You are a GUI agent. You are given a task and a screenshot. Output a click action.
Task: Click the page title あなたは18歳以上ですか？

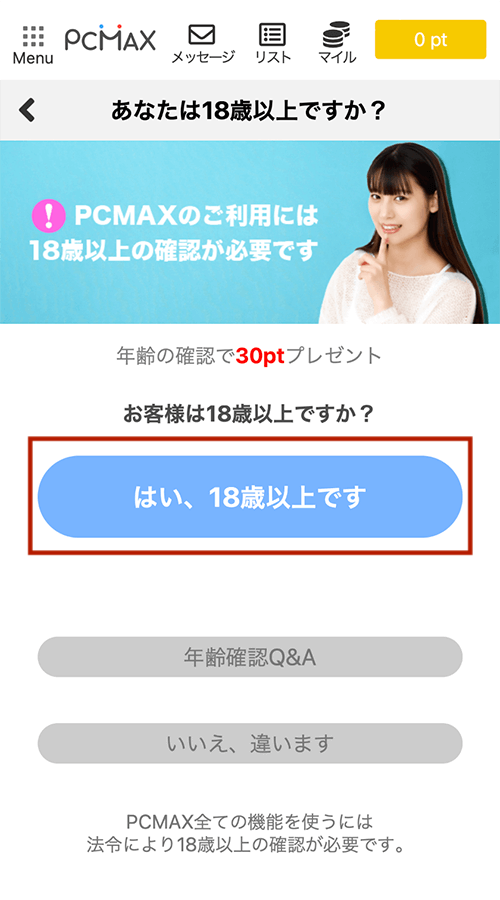pyautogui.click(x=248, y=110)
